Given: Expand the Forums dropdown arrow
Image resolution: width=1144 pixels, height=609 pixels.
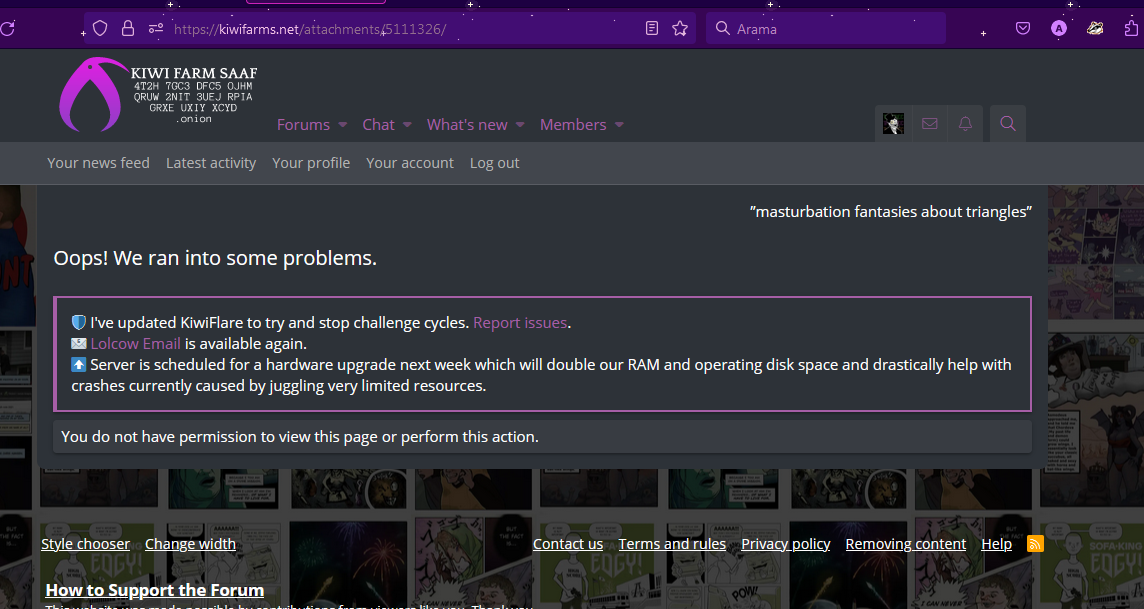Looking at the screenshot, I should [x=343, y=125].
